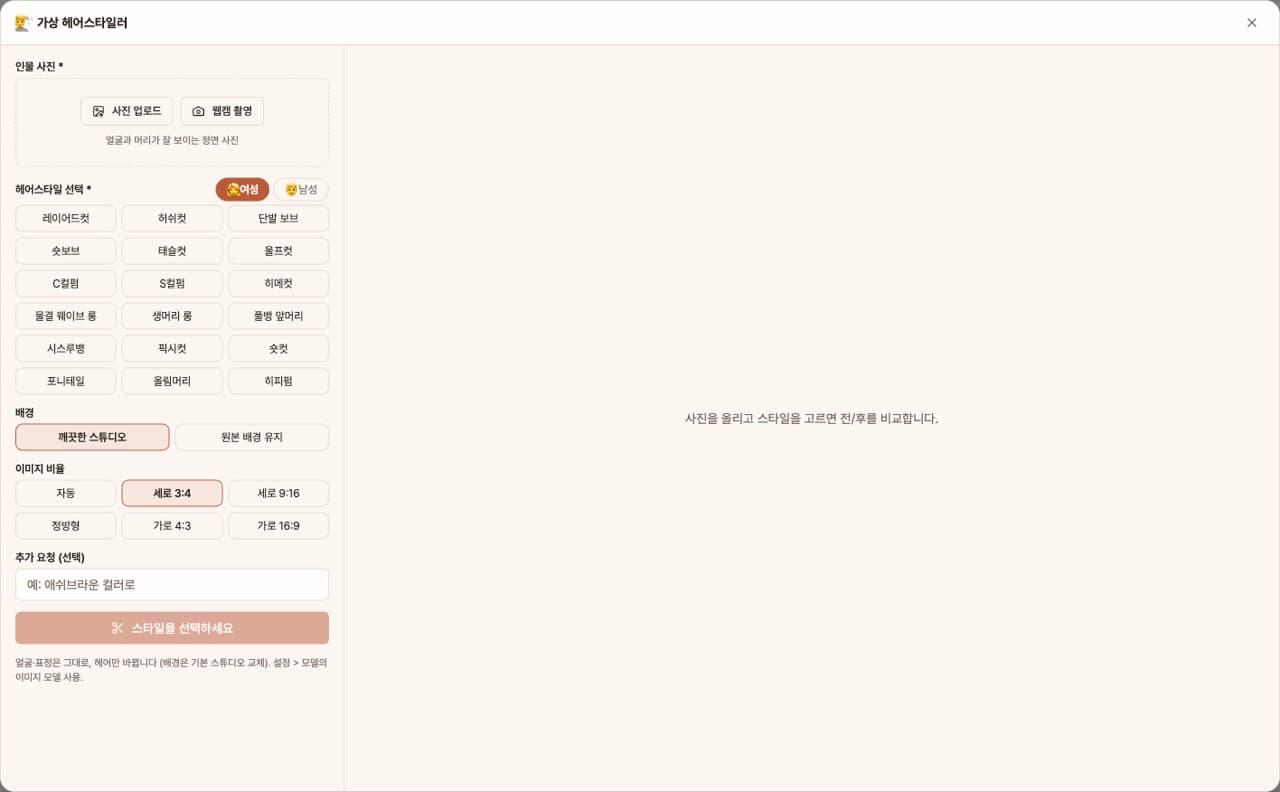Choose the 올림머리 updo style
Screen dimensions: 1280x792
point(172,381)
